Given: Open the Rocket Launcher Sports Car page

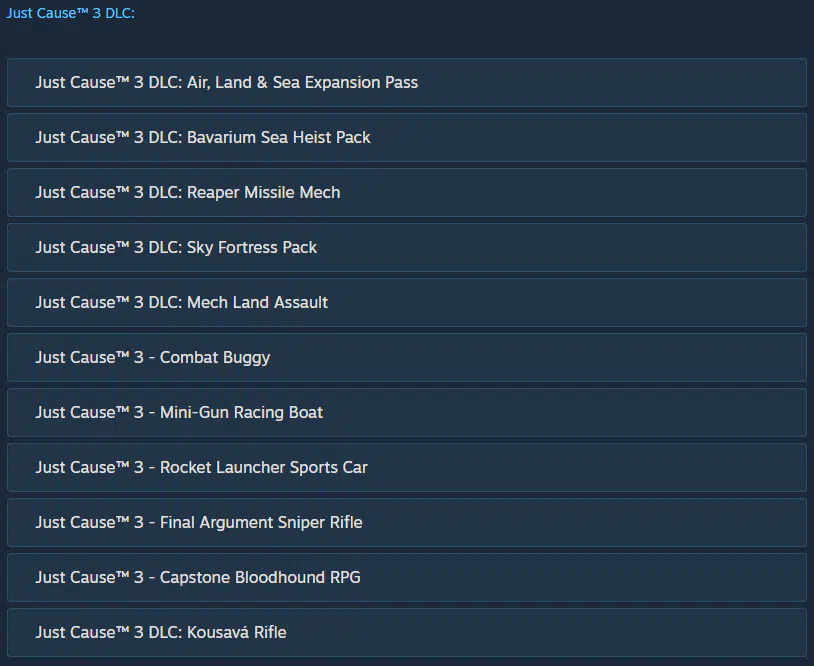Looking at the screenshot, I should point(202,467).
